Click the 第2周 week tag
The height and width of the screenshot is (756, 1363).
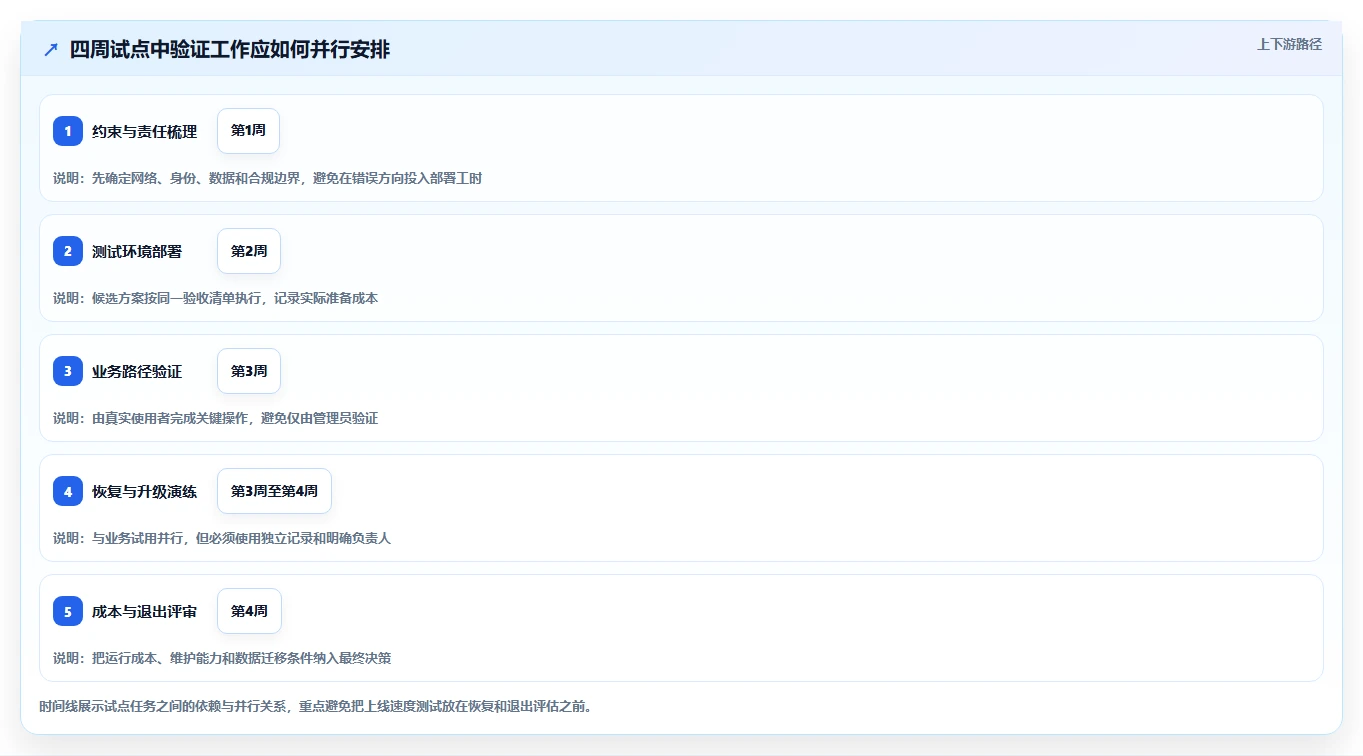[249, 251]
